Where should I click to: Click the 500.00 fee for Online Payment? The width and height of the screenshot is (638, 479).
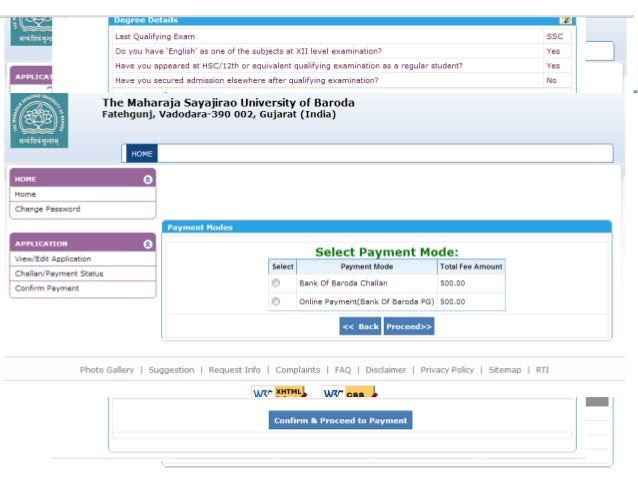click(452, 302)
